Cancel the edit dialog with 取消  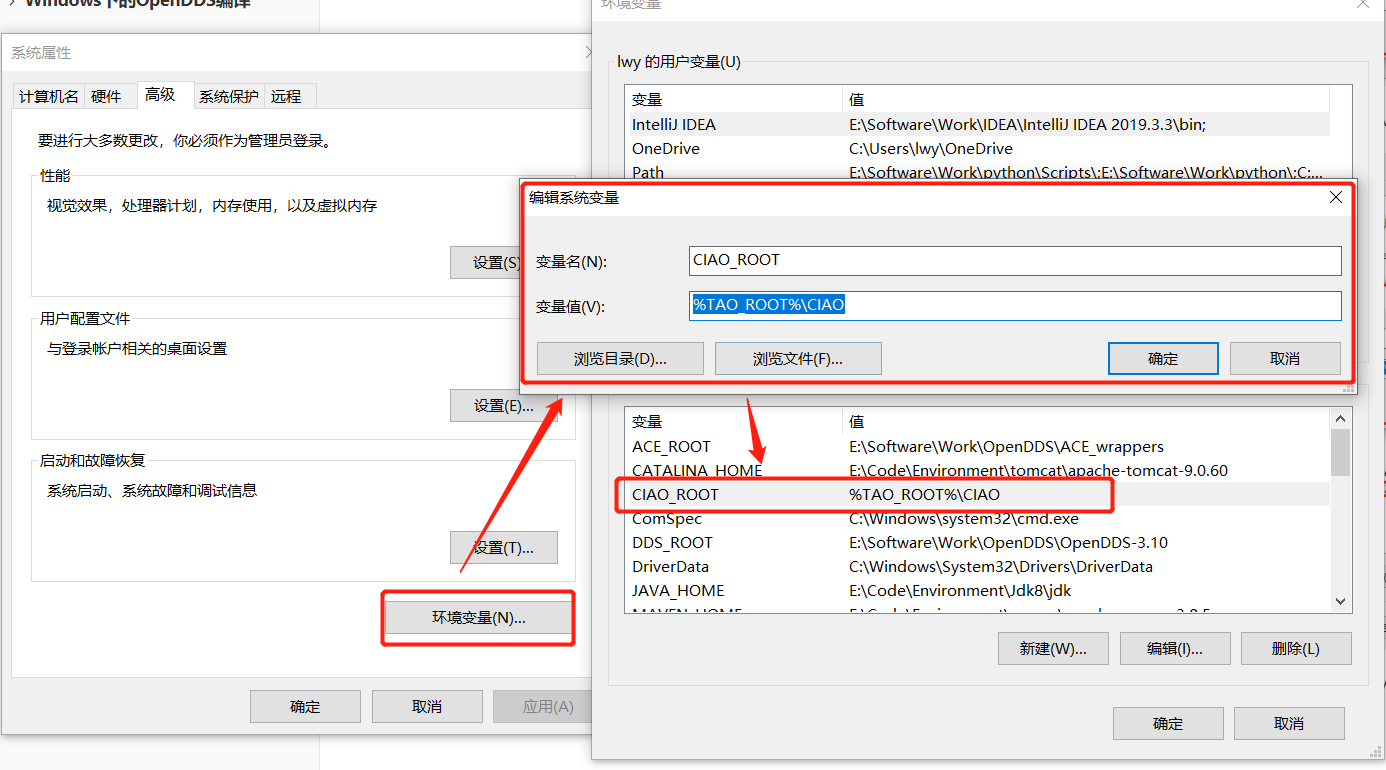point(1285,358)
